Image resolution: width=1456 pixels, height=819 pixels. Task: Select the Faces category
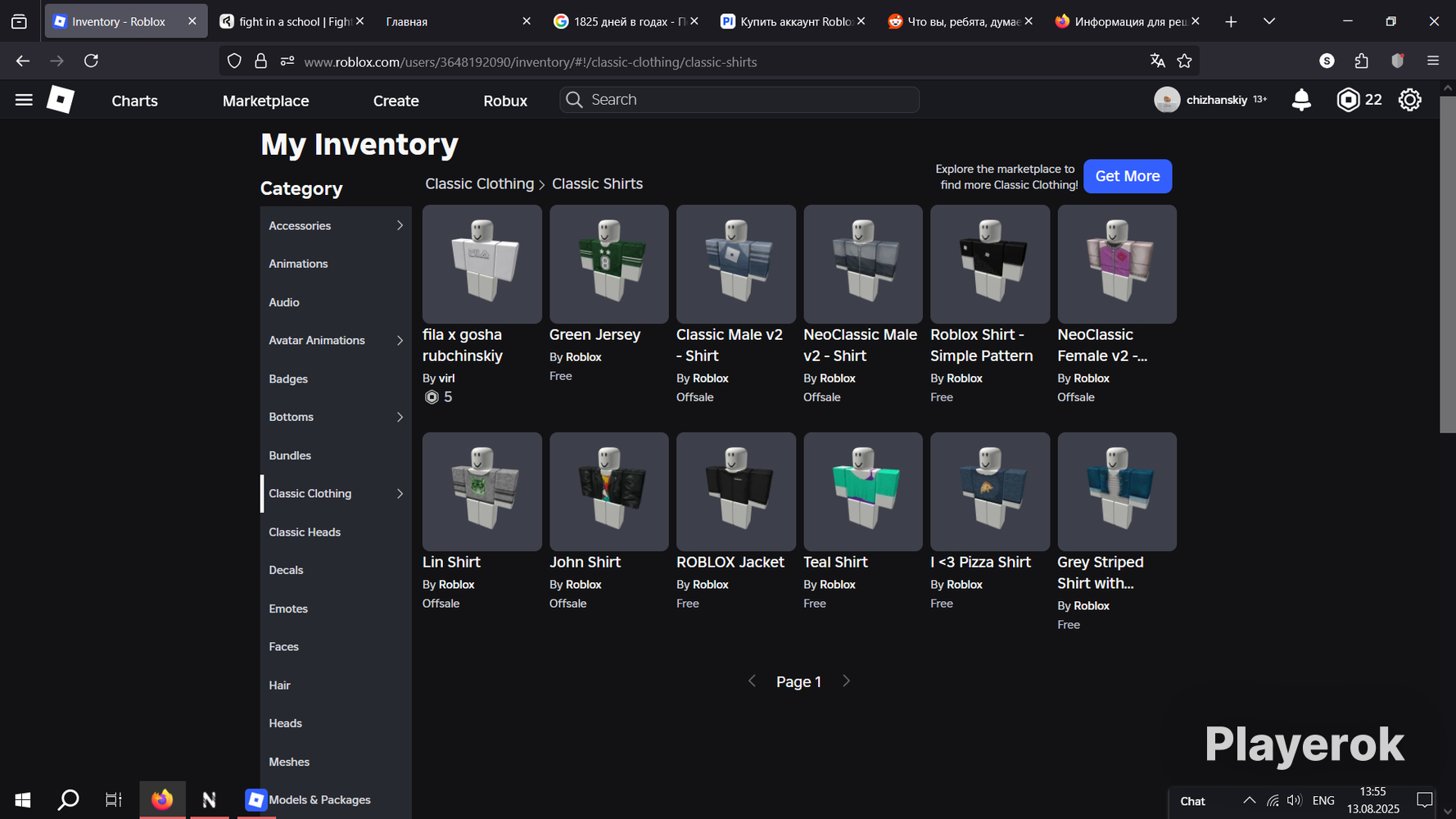click(x=336, y=647)
